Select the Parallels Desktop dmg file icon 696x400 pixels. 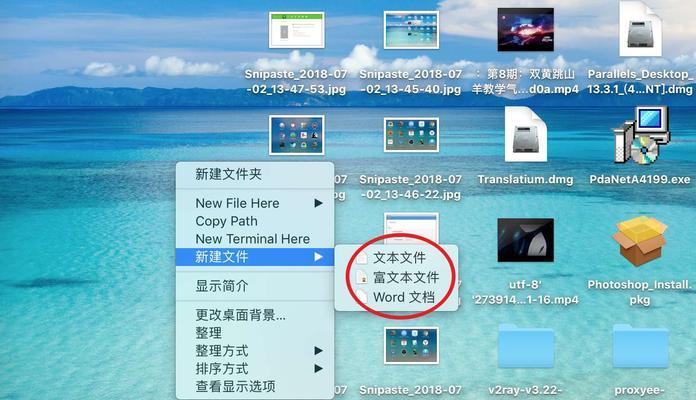pos(640,30)
